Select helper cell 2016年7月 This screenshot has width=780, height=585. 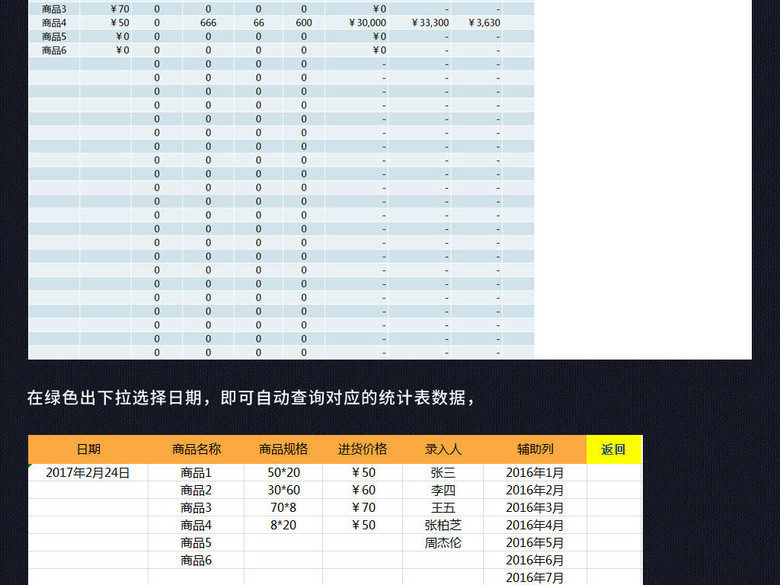coord(535,578)
